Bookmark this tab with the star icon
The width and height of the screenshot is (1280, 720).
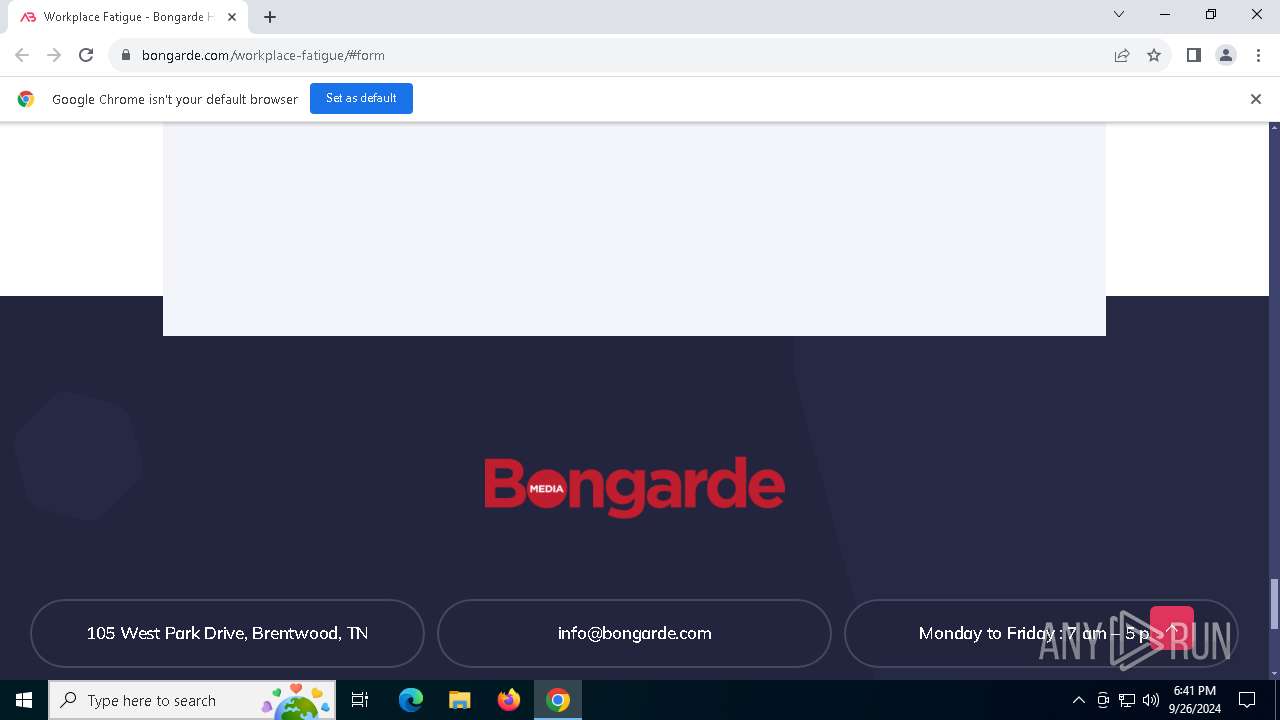(1154, 55)
